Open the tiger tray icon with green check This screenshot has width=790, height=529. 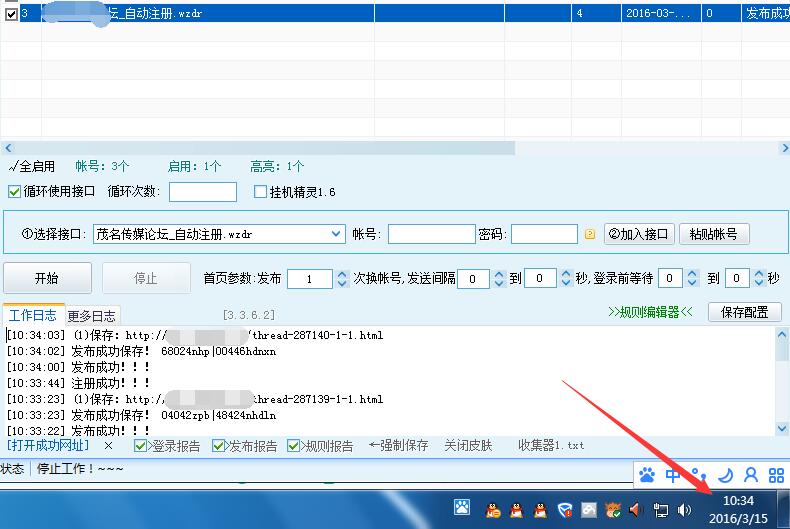click(613, 510)
